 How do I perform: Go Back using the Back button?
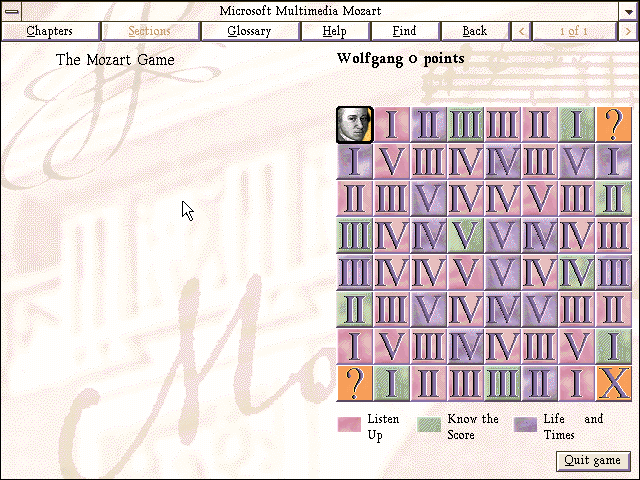tap(475, 31)
